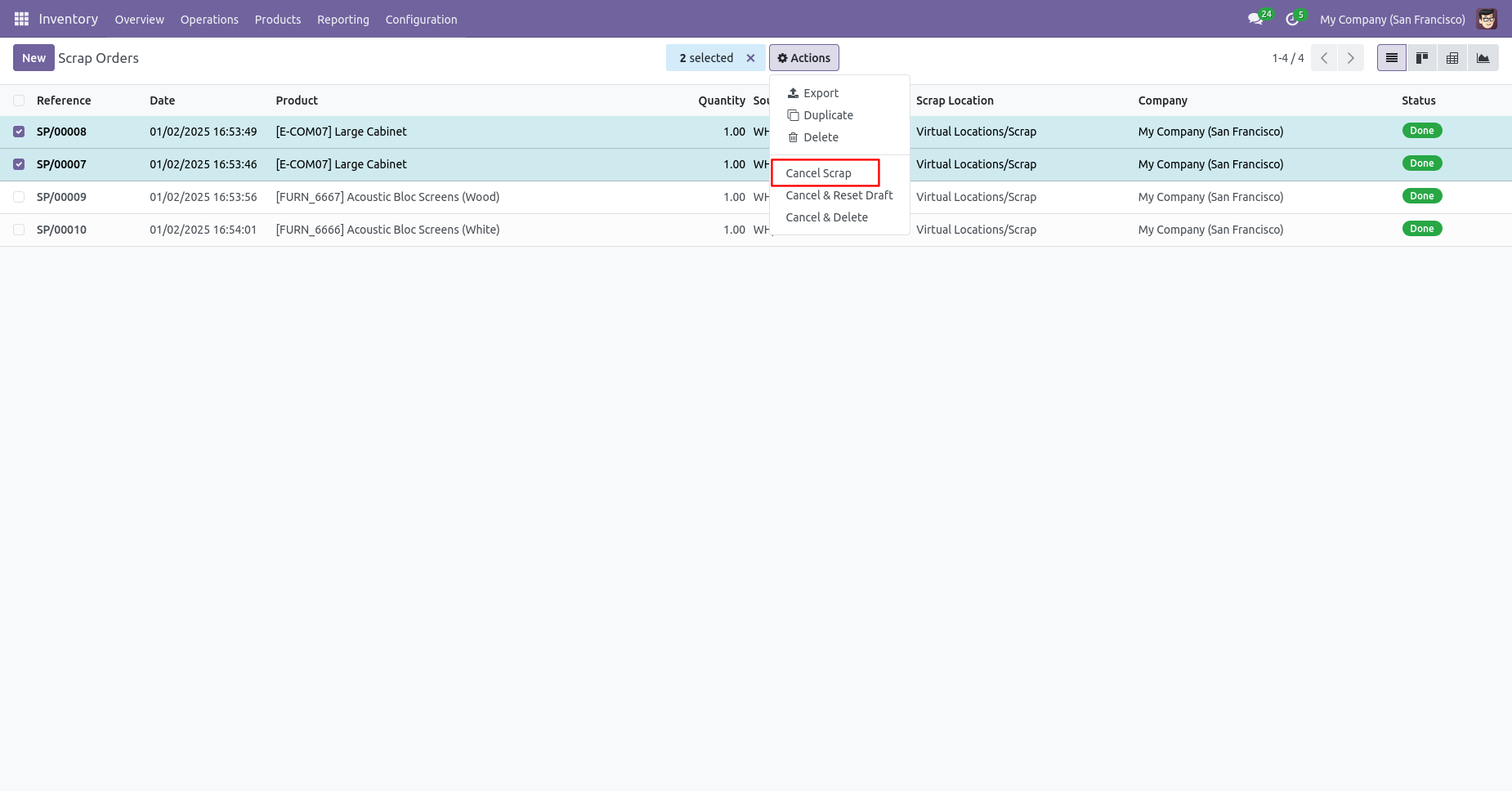
Task: Click the Inventory app title
Action: pos(69,19)
